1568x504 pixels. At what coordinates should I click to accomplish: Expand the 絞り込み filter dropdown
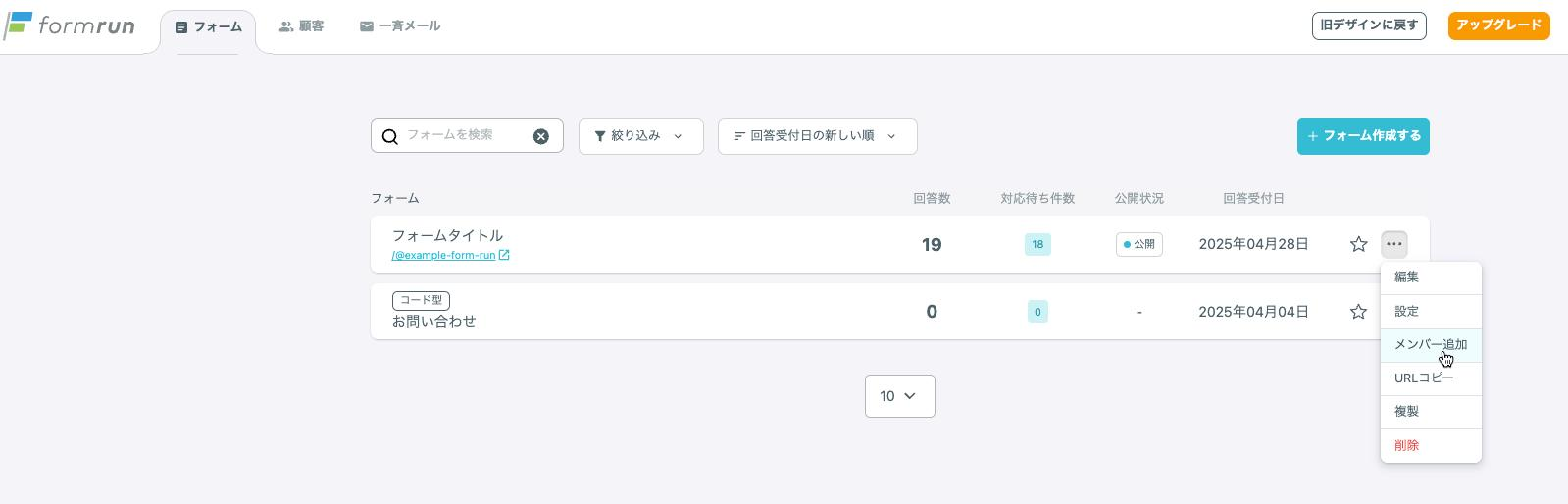[x=641, y=136]
